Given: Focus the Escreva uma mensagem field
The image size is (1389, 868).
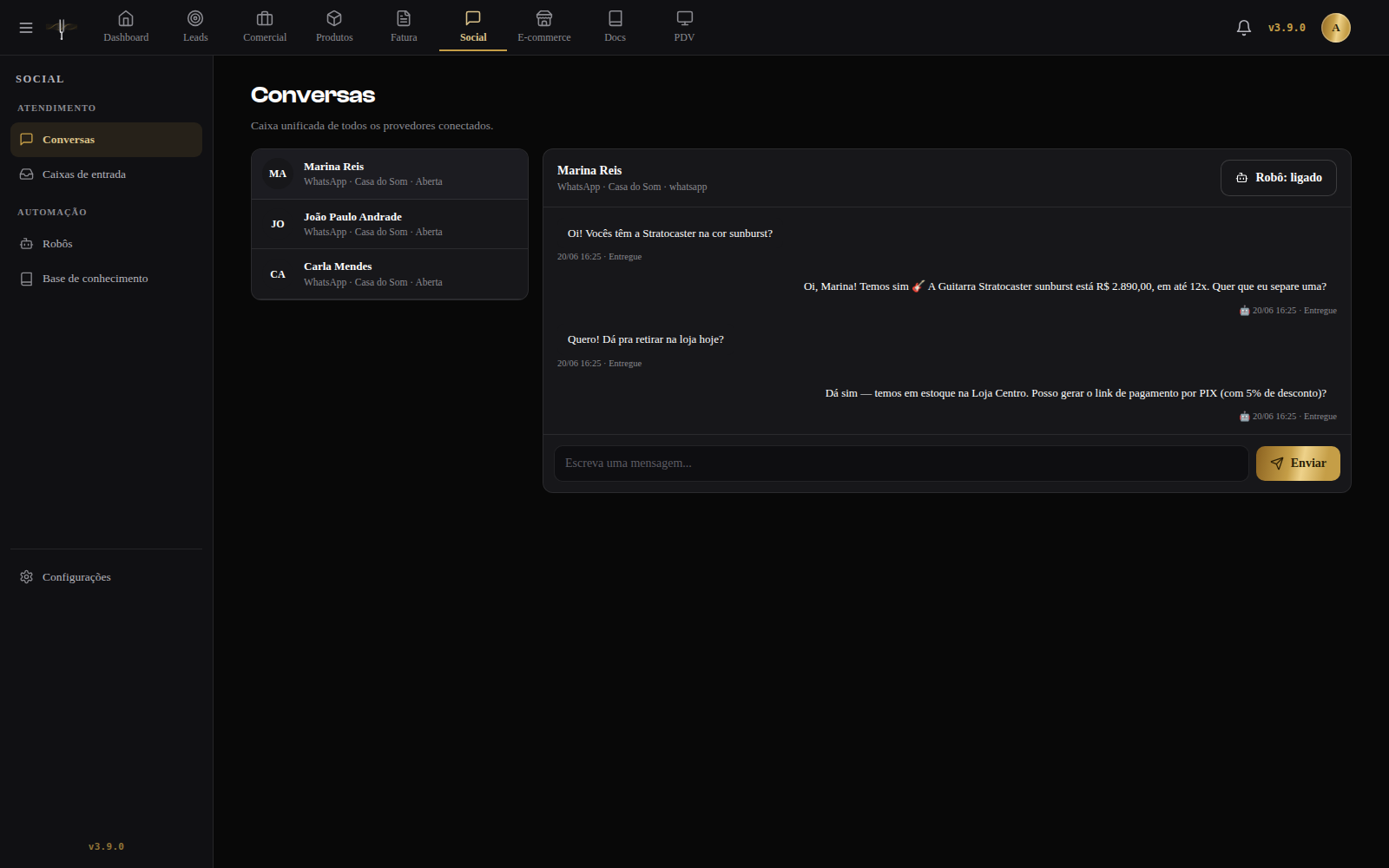Looking at the screenshot, I should 901,464.
